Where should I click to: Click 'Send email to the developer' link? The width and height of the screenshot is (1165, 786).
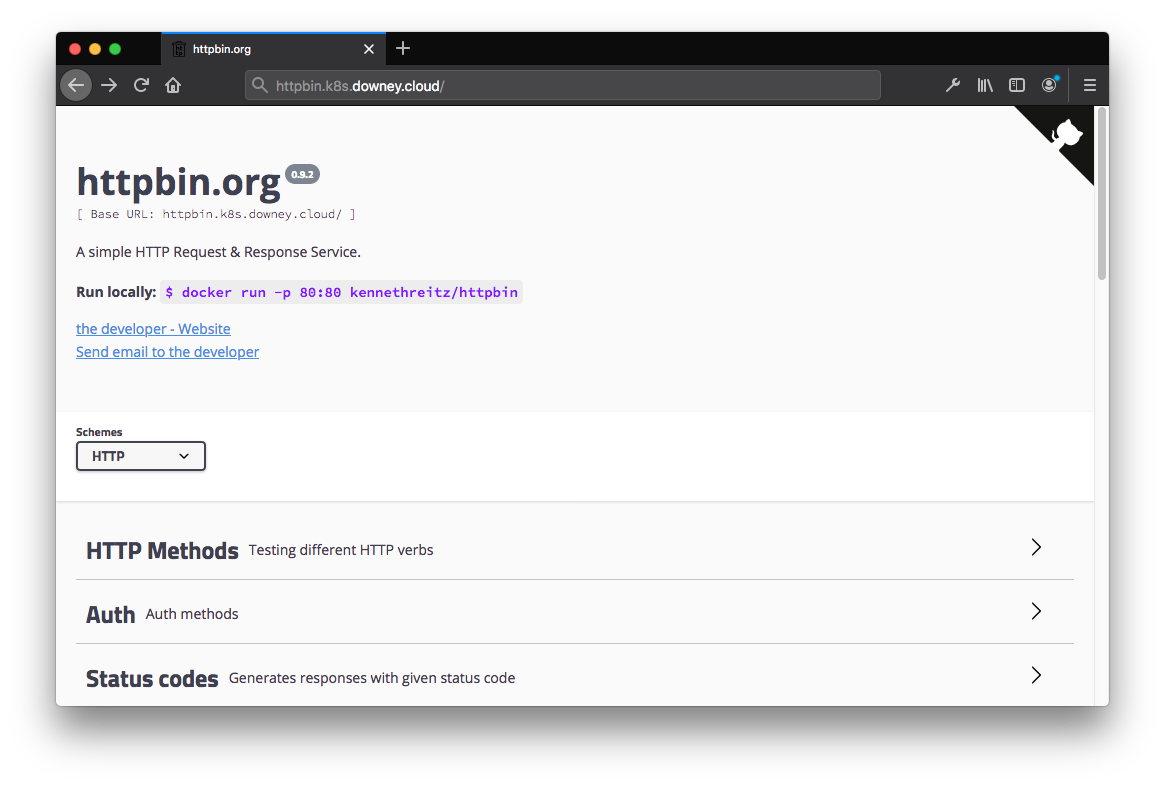(167, 351)
